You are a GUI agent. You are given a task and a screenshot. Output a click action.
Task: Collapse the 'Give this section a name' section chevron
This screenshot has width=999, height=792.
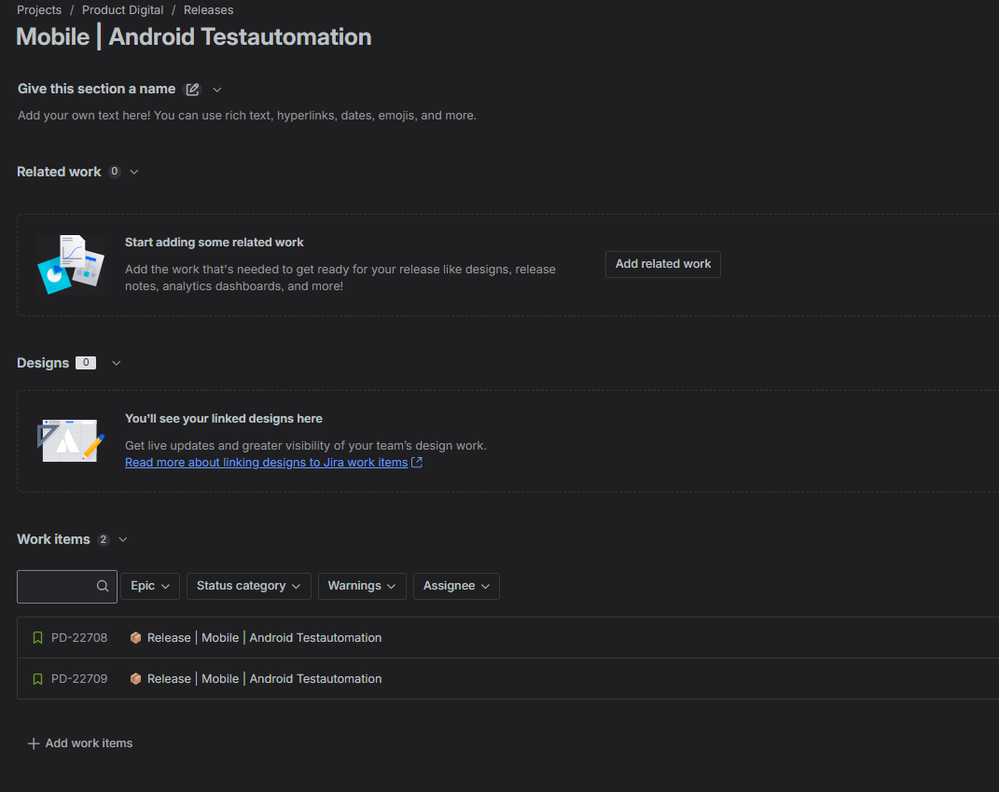[x=217, y=90]
